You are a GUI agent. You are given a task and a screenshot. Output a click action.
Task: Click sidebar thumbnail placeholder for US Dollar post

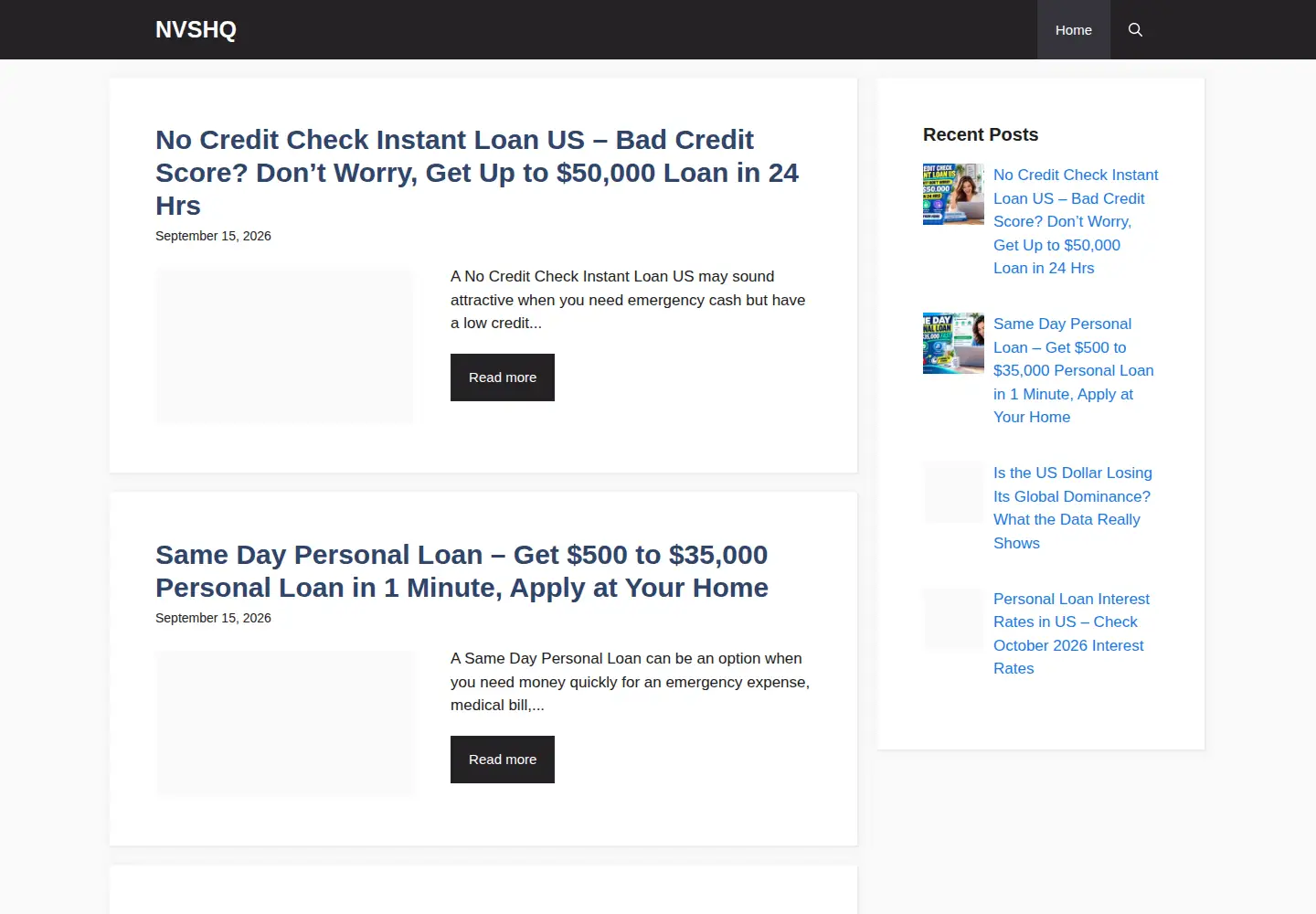point(953,493)
